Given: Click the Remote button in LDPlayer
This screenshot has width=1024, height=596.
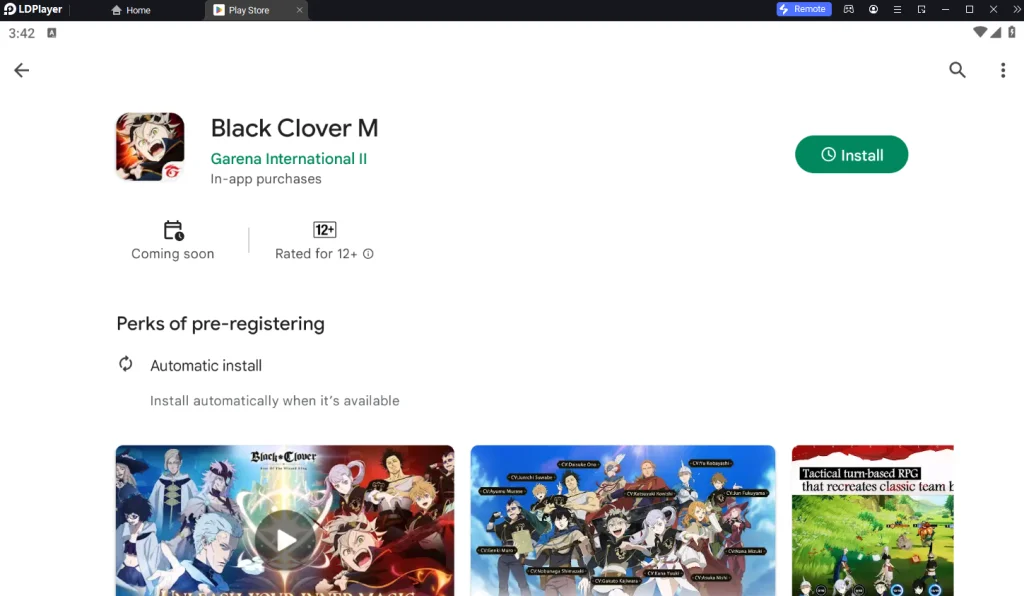Looking at the screenshot, I should [804, 9].
